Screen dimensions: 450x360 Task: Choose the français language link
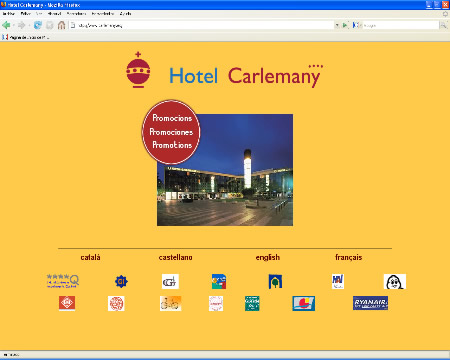tap(348, 257)
